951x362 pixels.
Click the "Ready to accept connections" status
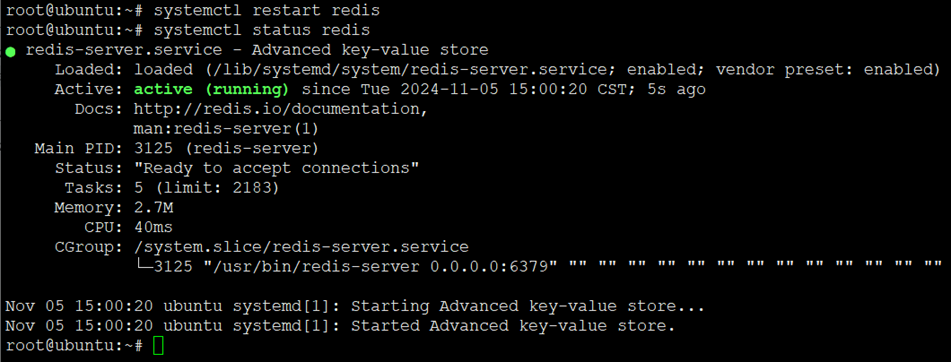pos(277,169)
